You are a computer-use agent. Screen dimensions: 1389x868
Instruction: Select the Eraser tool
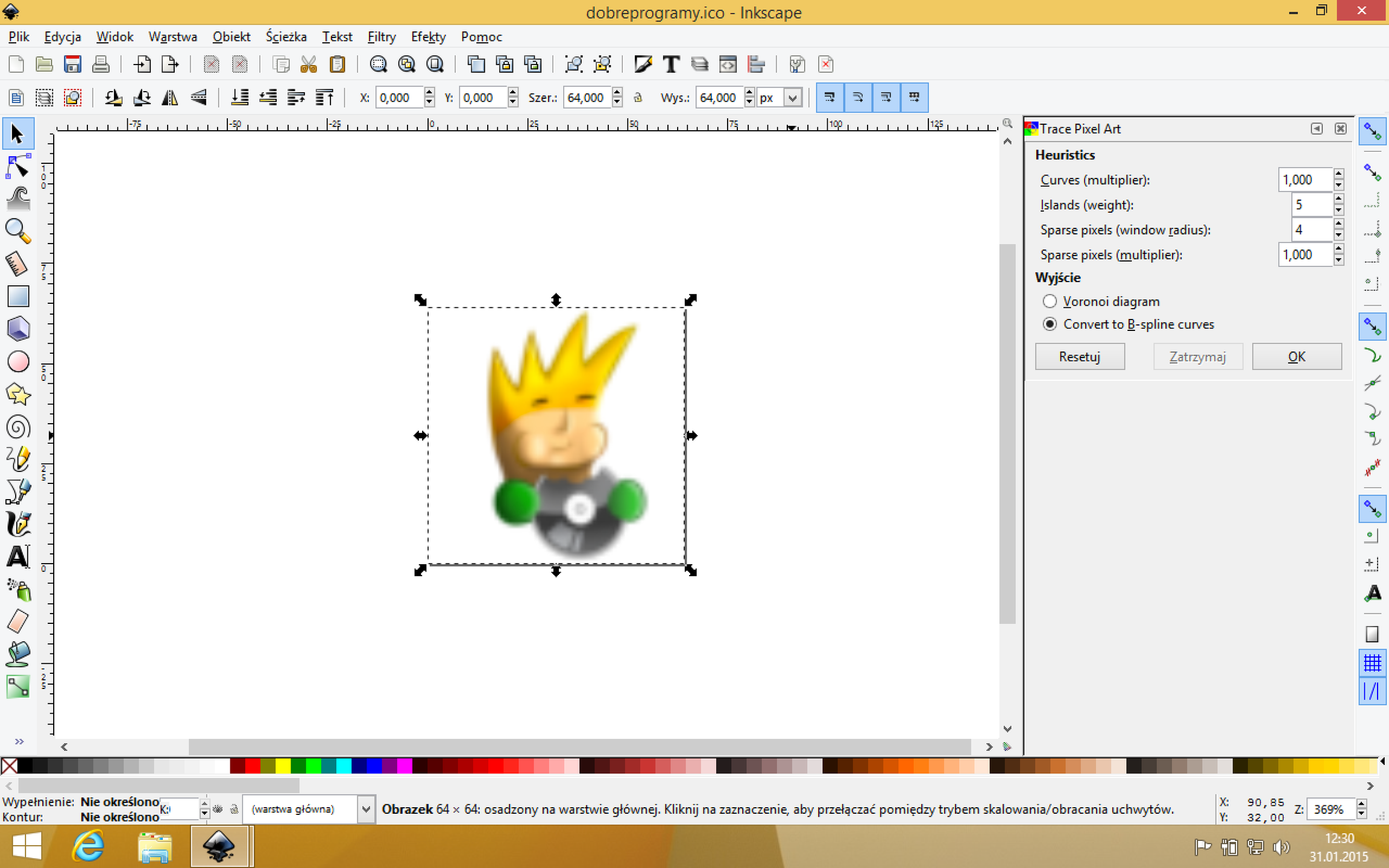tap(18, 622)
